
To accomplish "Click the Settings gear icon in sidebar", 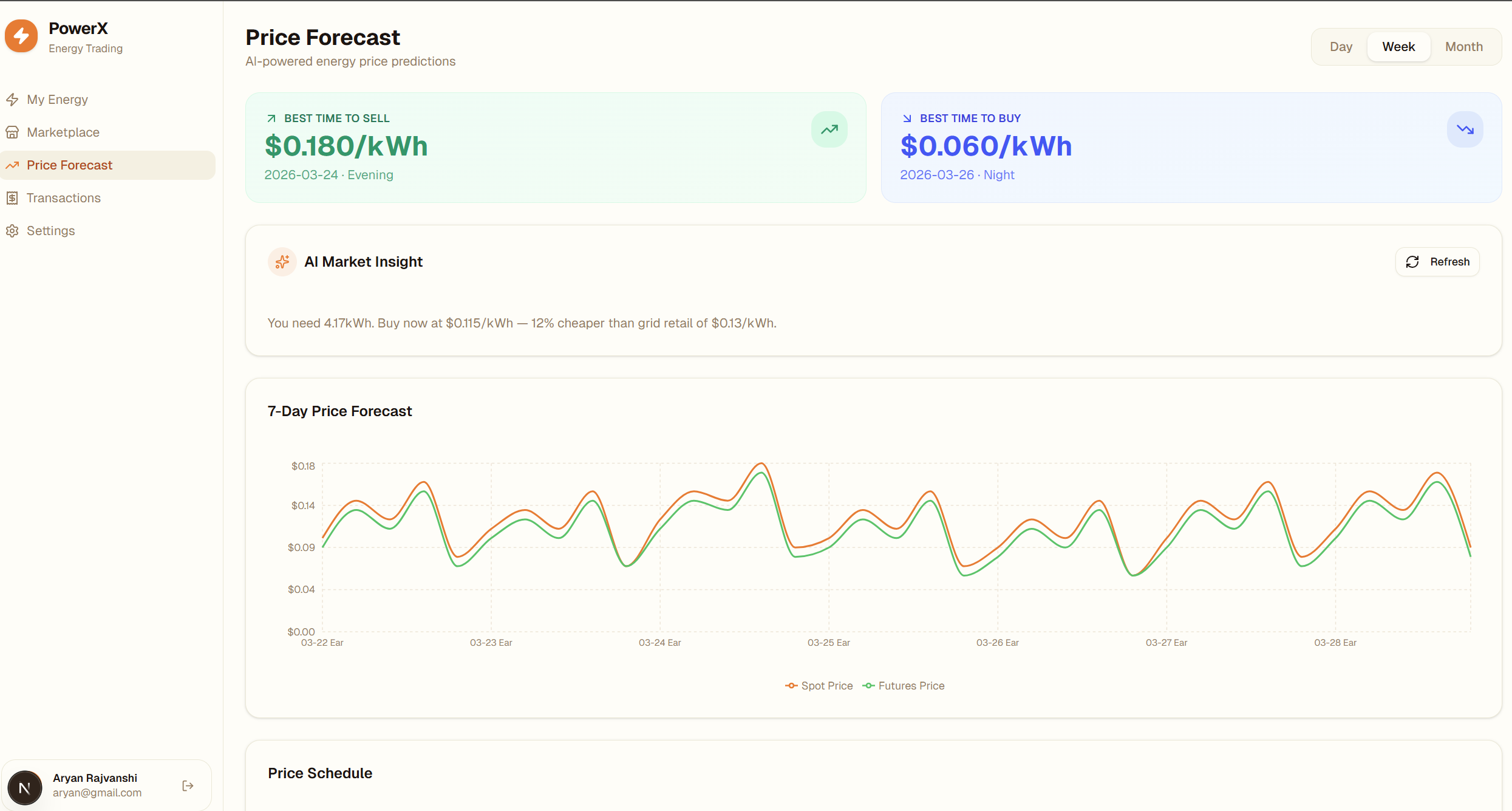I will tap(12, 231).
